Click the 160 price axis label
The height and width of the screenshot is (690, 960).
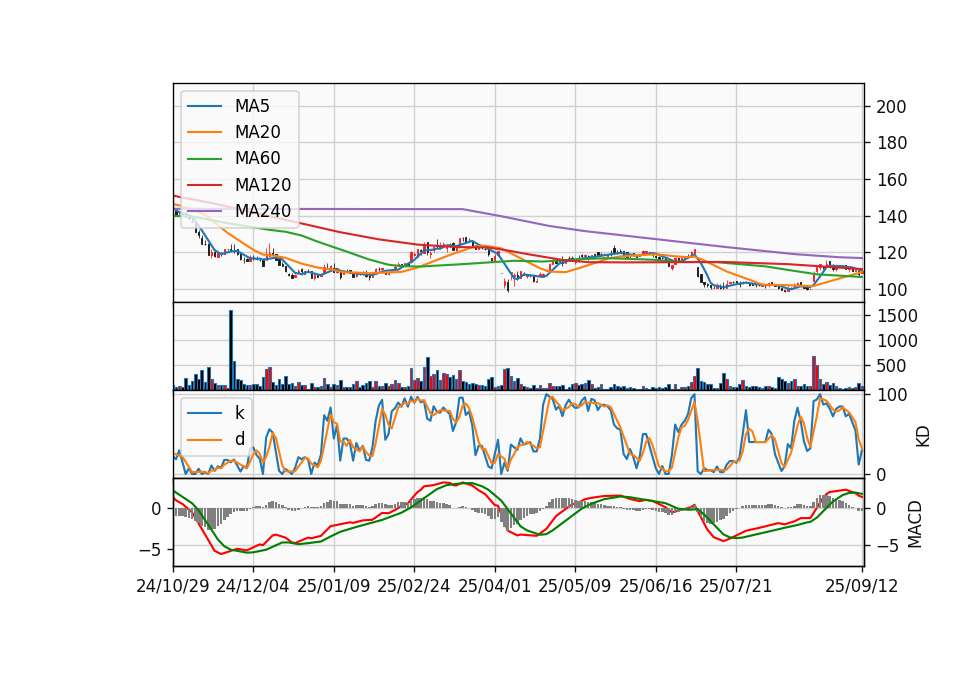click(891, 180)
